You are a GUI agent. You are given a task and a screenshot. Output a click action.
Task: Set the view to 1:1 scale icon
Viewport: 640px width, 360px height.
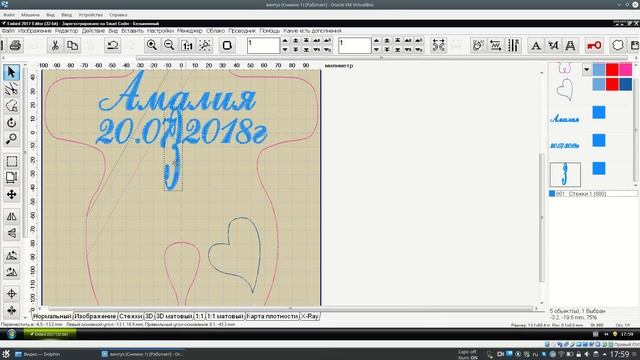[187, 45]
